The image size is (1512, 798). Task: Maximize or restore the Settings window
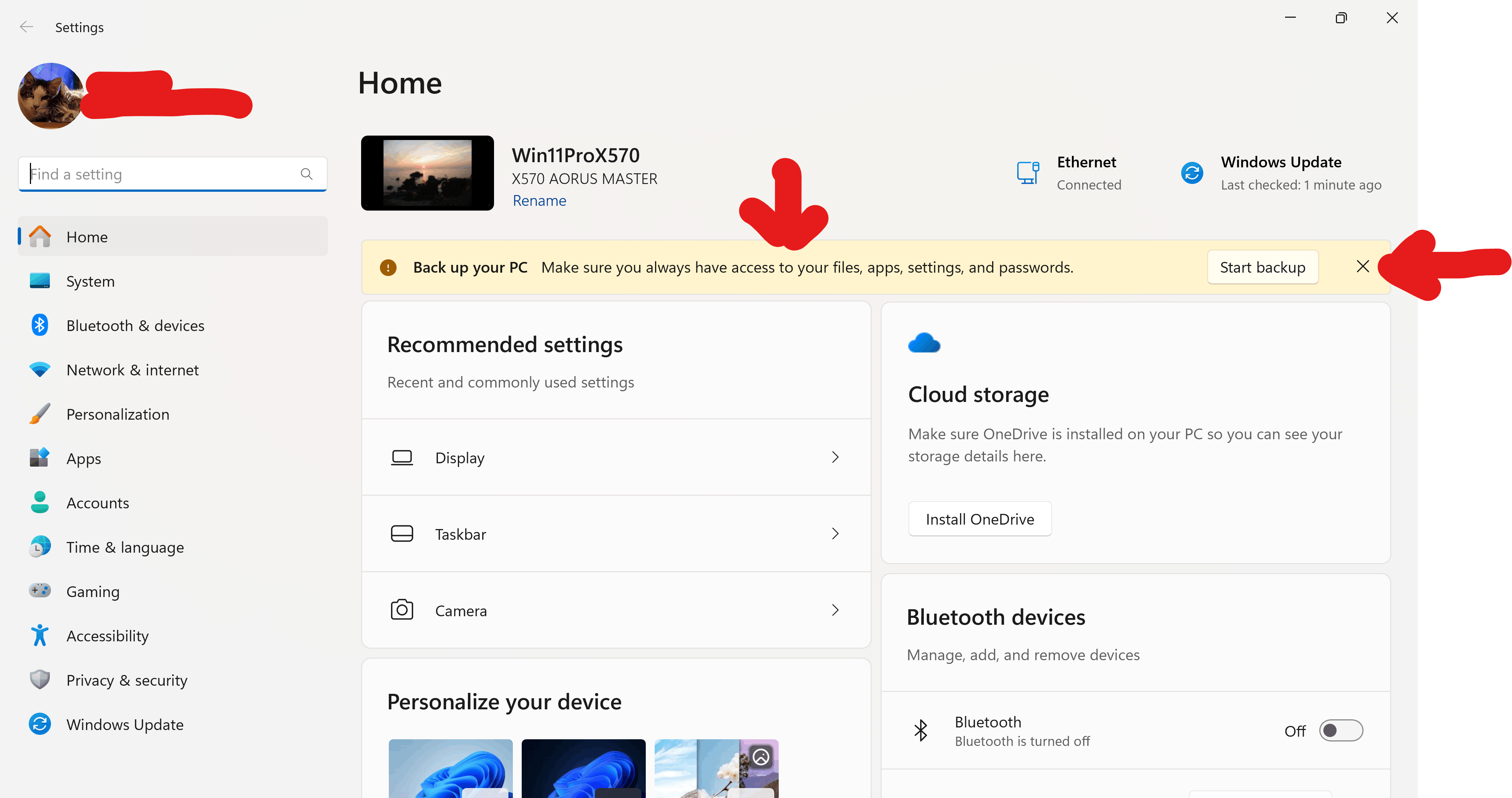pyautogui.click(x=1341, y=18)
